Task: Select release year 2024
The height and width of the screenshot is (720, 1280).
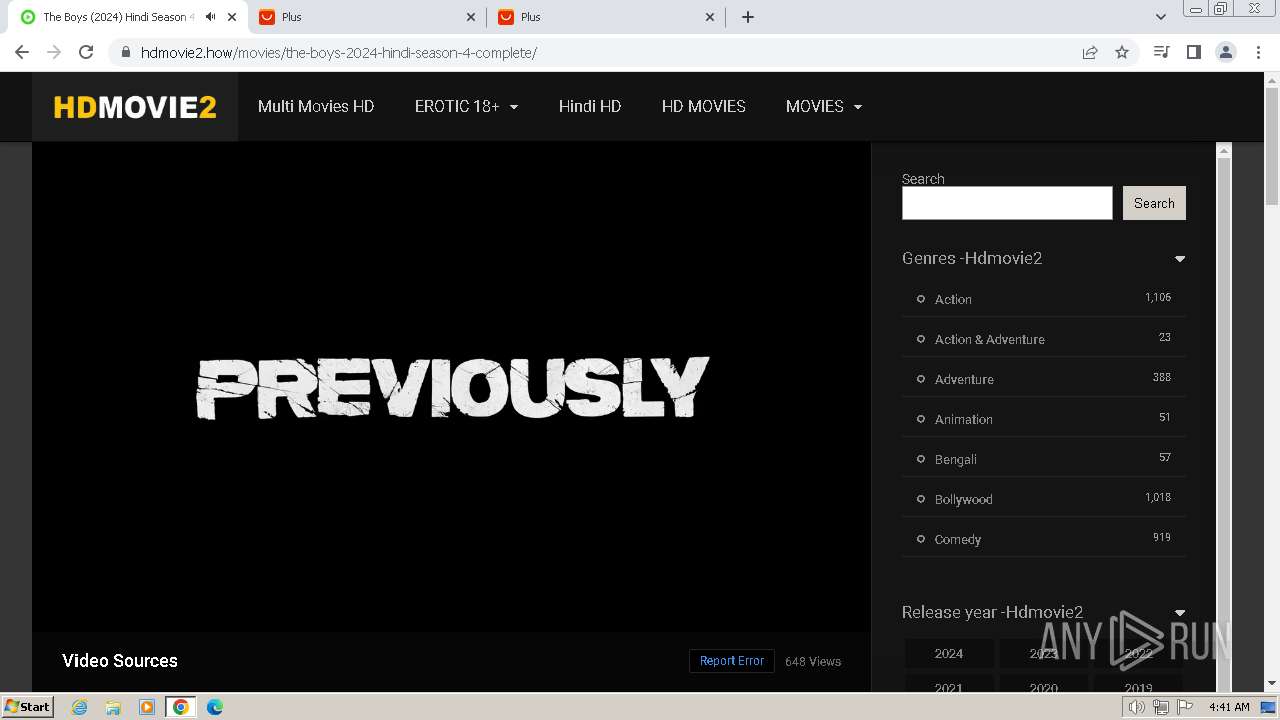Action: click(x=949, y=653)
